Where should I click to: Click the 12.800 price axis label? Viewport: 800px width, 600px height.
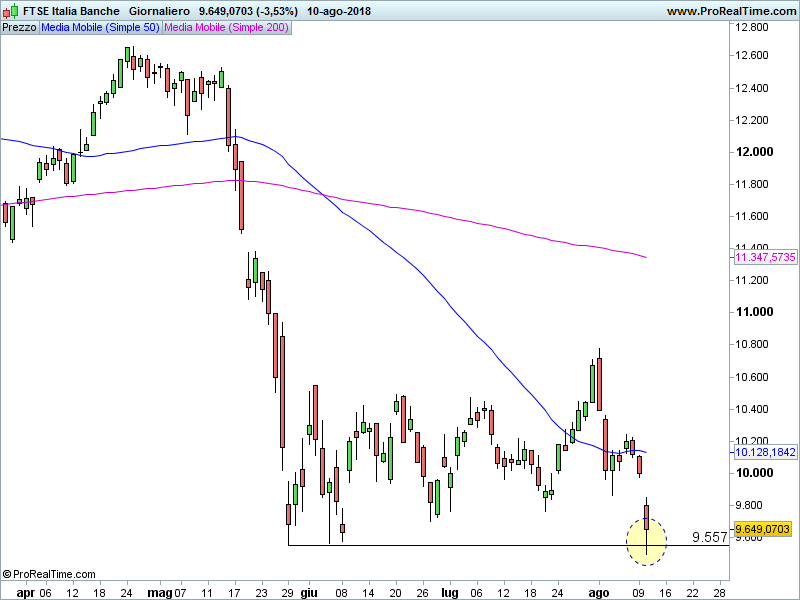[x=752, y=27]
